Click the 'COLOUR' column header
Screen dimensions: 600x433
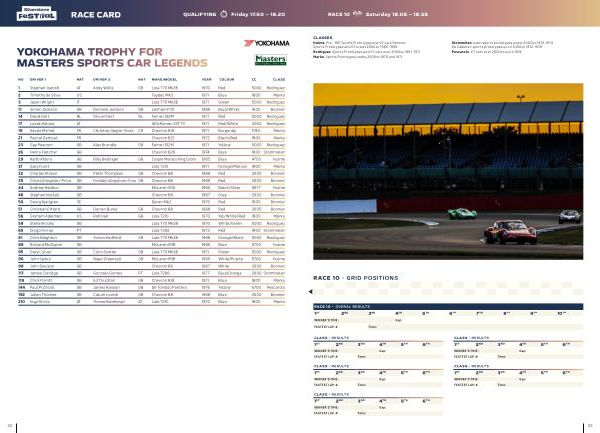(227, 80)
